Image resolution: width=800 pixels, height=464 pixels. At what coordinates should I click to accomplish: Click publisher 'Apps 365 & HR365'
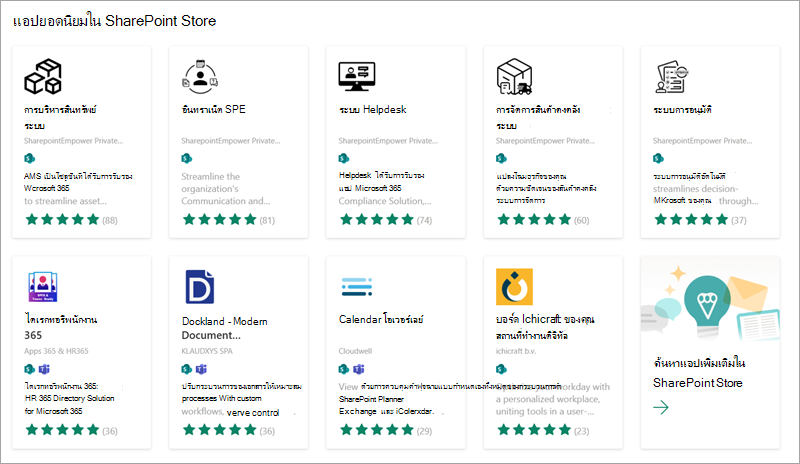pyautogui.click(x=56, y=351)
